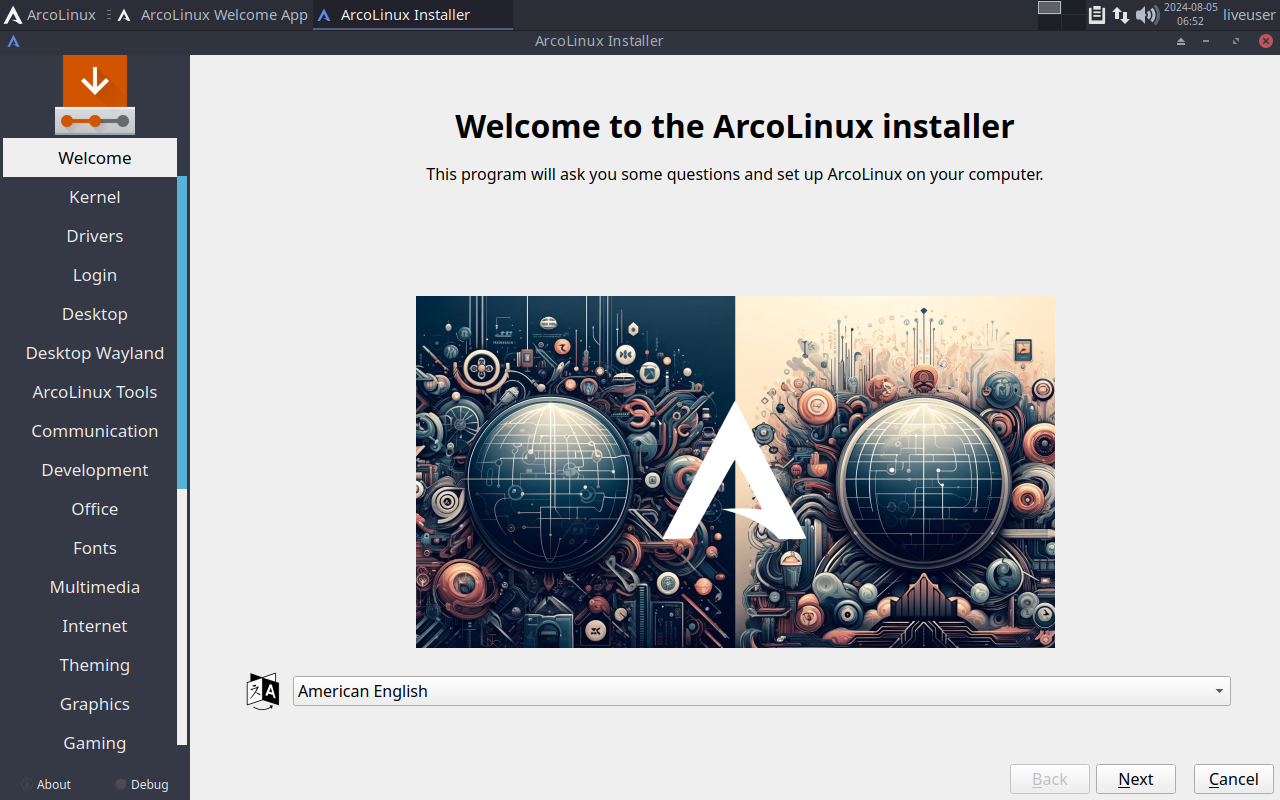This screenshot has width=1280, height=800.
Task: Switch to ArcoLinux Welcome App in the taskbar
Action: coord(212,15)
